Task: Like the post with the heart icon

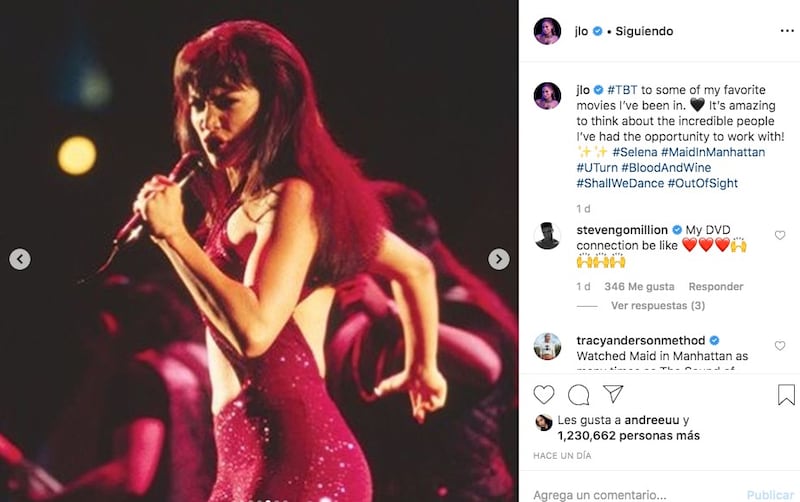Action: [544, 394]
